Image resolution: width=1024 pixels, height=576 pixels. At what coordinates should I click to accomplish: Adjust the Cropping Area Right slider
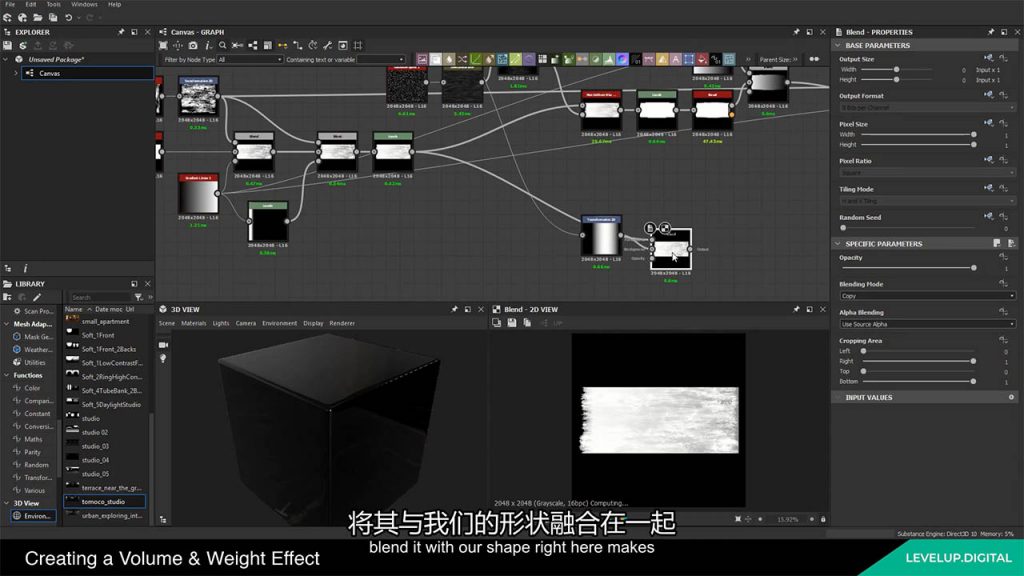point(918,361)
